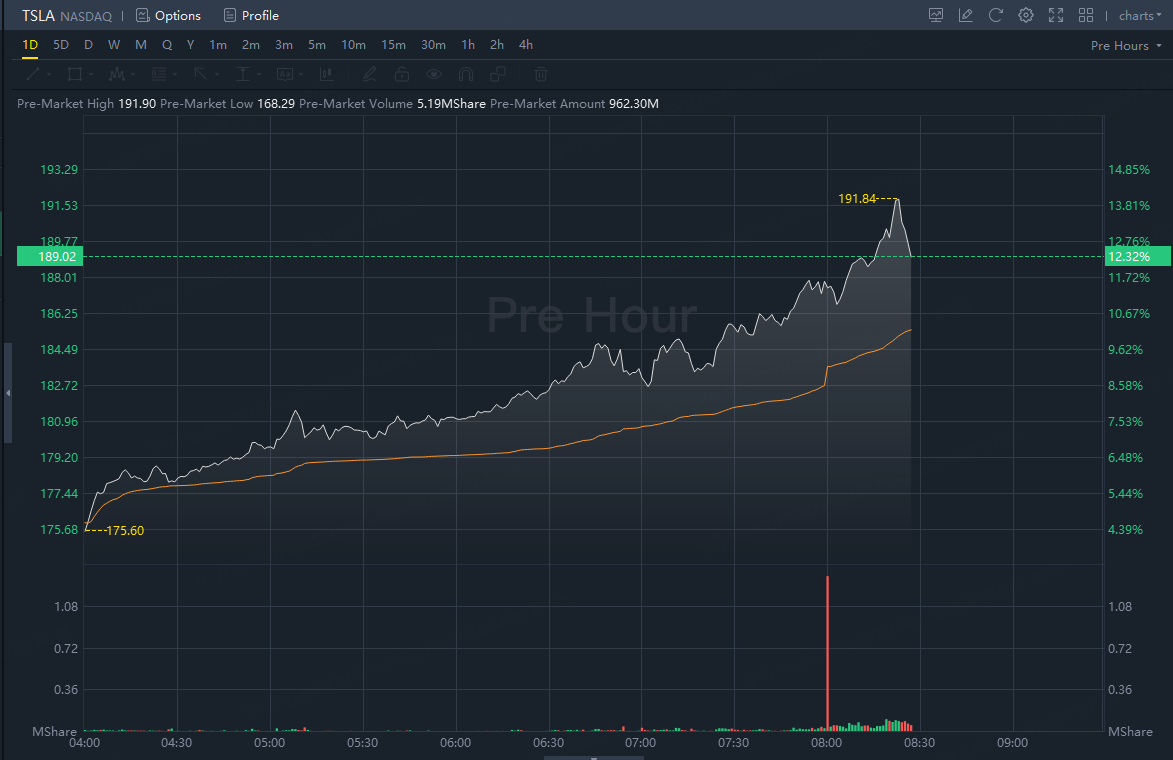Expand the line tool options arrow
Image resolution: width=1173 pixels, height=760 pixels.
(x=49, y=75)
